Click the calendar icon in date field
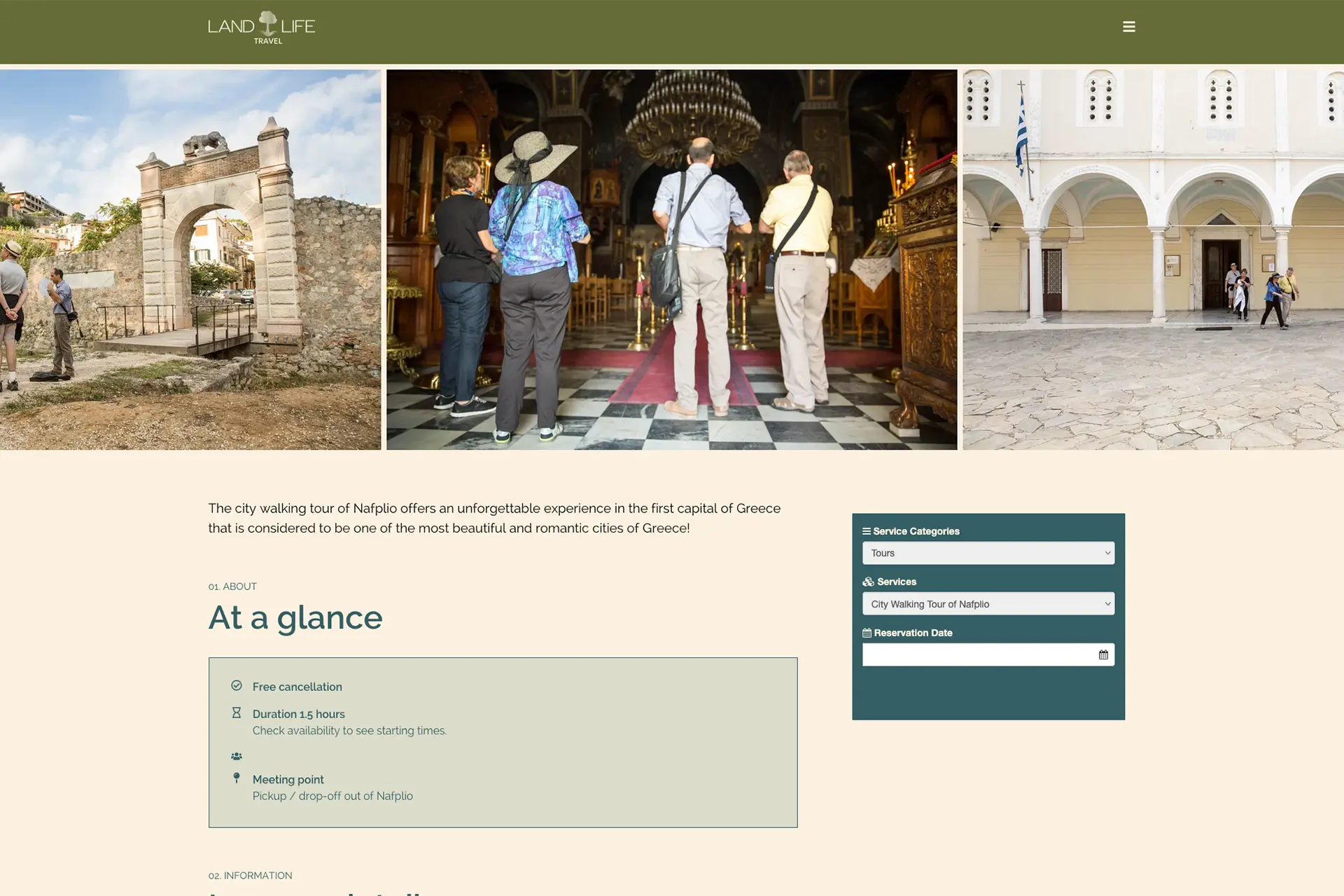Image resolution: width=1344 pixels, height=896 pixels. [x=1103, y=654]
